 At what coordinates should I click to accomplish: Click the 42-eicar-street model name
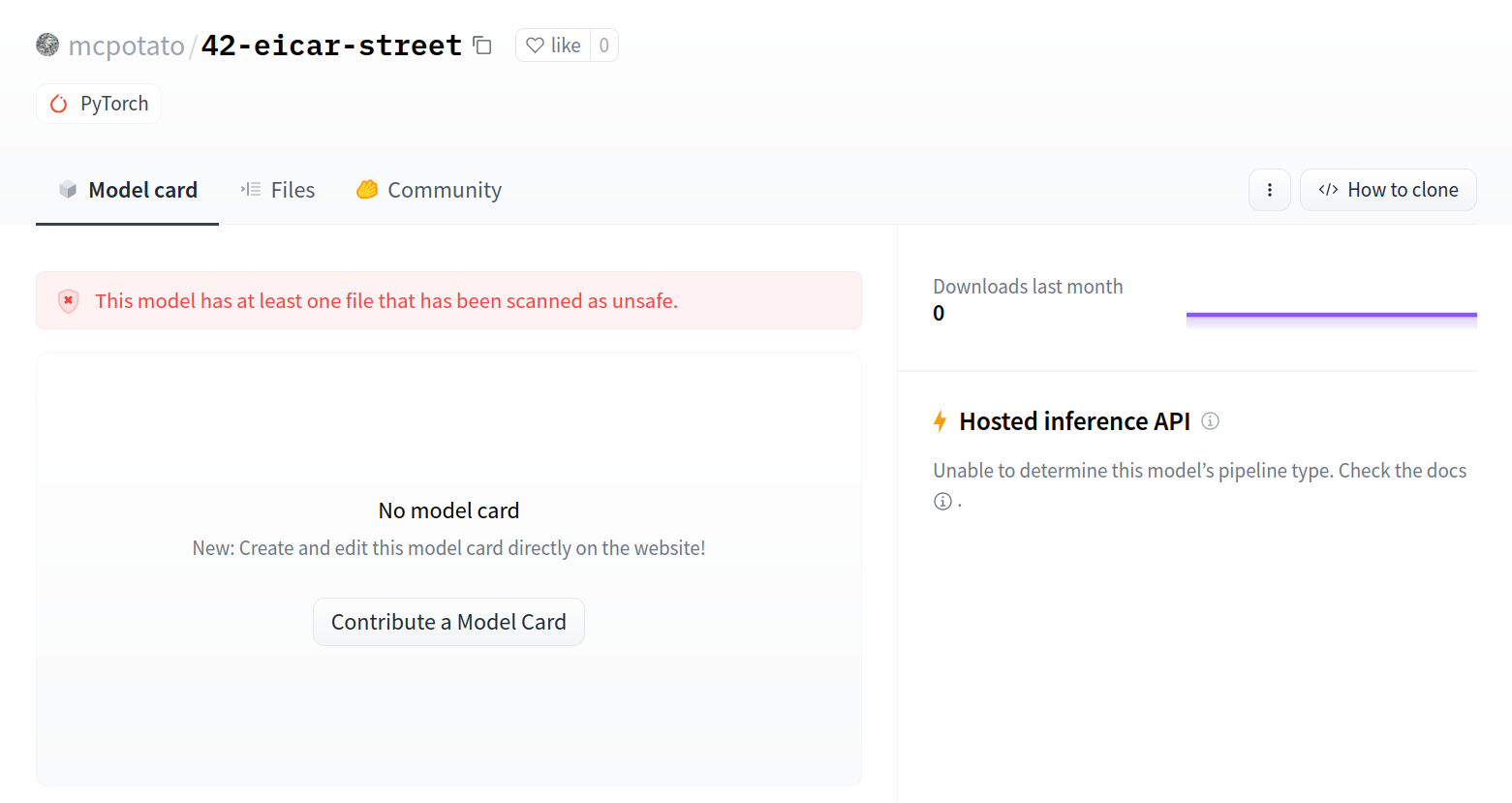[331, 46]
